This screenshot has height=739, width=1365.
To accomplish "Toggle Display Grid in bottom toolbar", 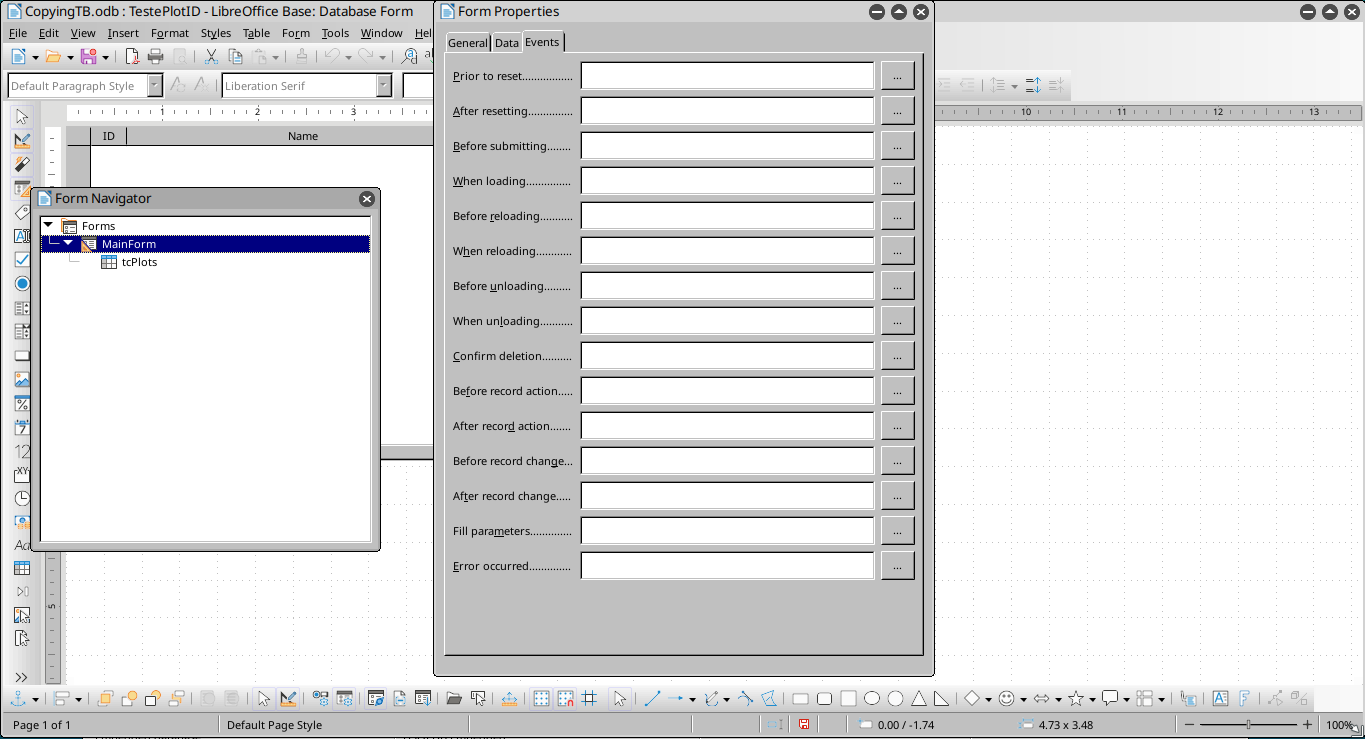I will click(541, 699).
